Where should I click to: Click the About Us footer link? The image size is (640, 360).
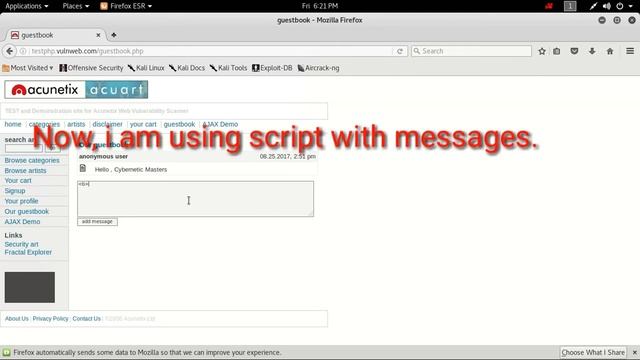point(17,319)
